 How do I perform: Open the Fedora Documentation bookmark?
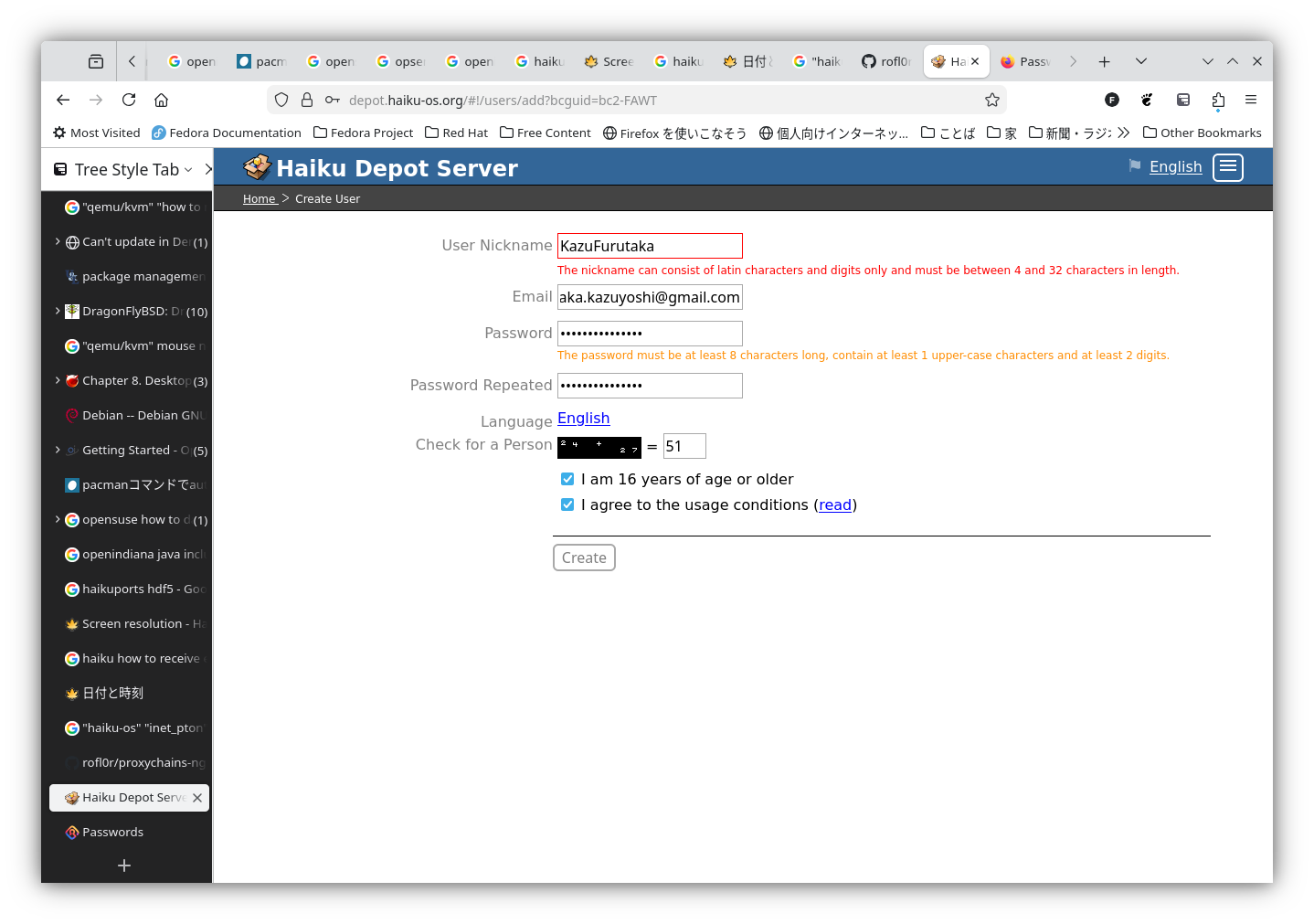click(227, 133)
